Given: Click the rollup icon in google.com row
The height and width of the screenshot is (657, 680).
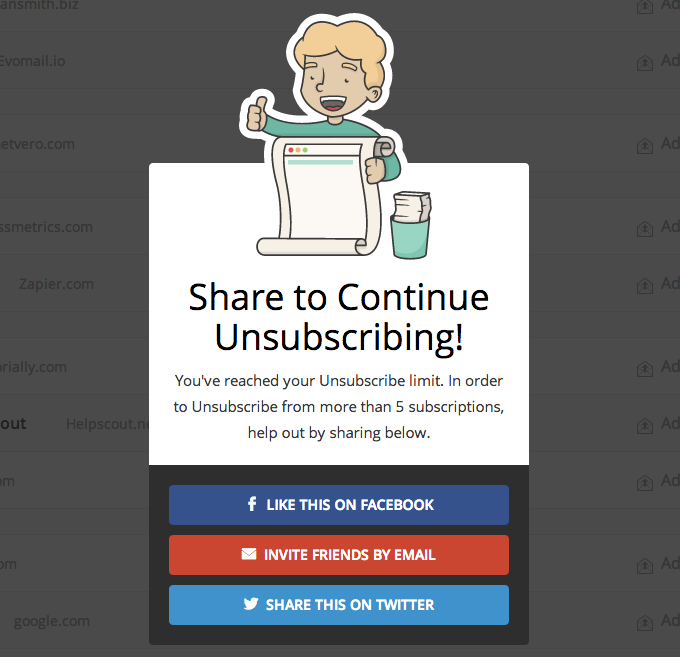Looking at the screenshot, I should 645,623.
